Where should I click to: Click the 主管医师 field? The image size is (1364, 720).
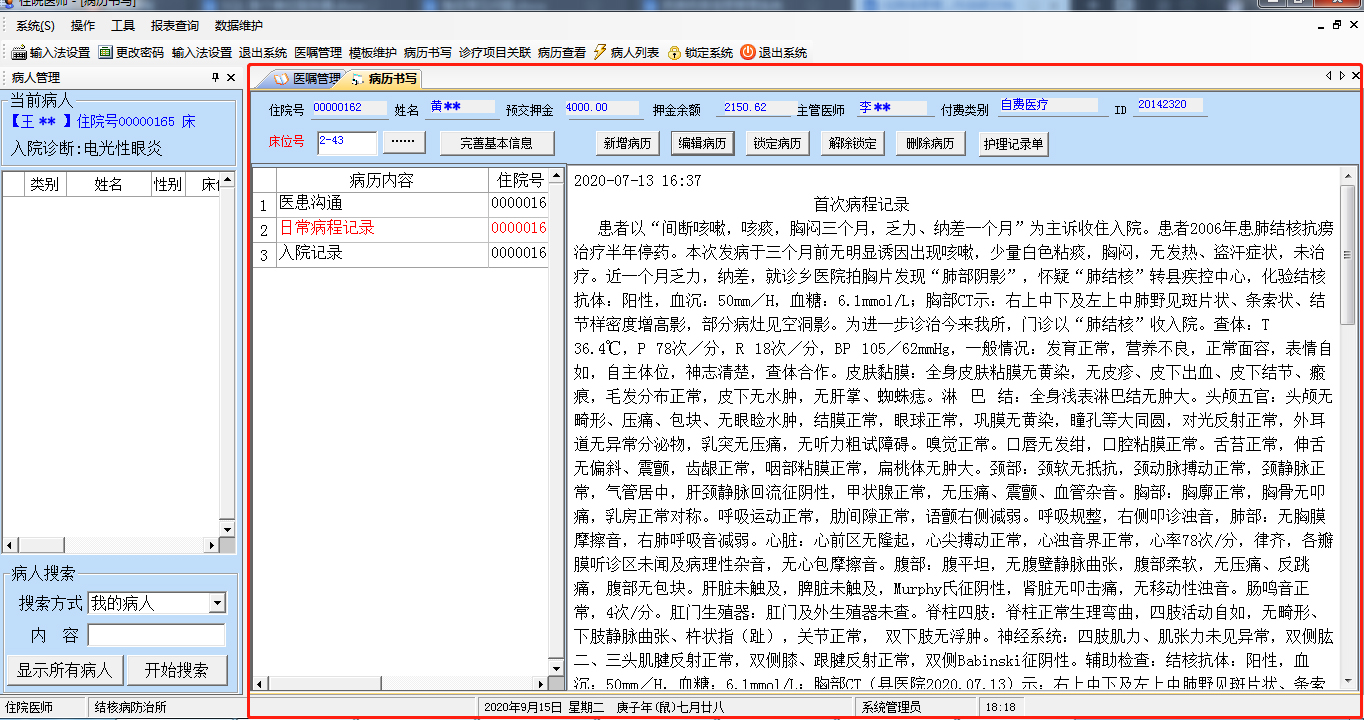click(x=893, y=108)
